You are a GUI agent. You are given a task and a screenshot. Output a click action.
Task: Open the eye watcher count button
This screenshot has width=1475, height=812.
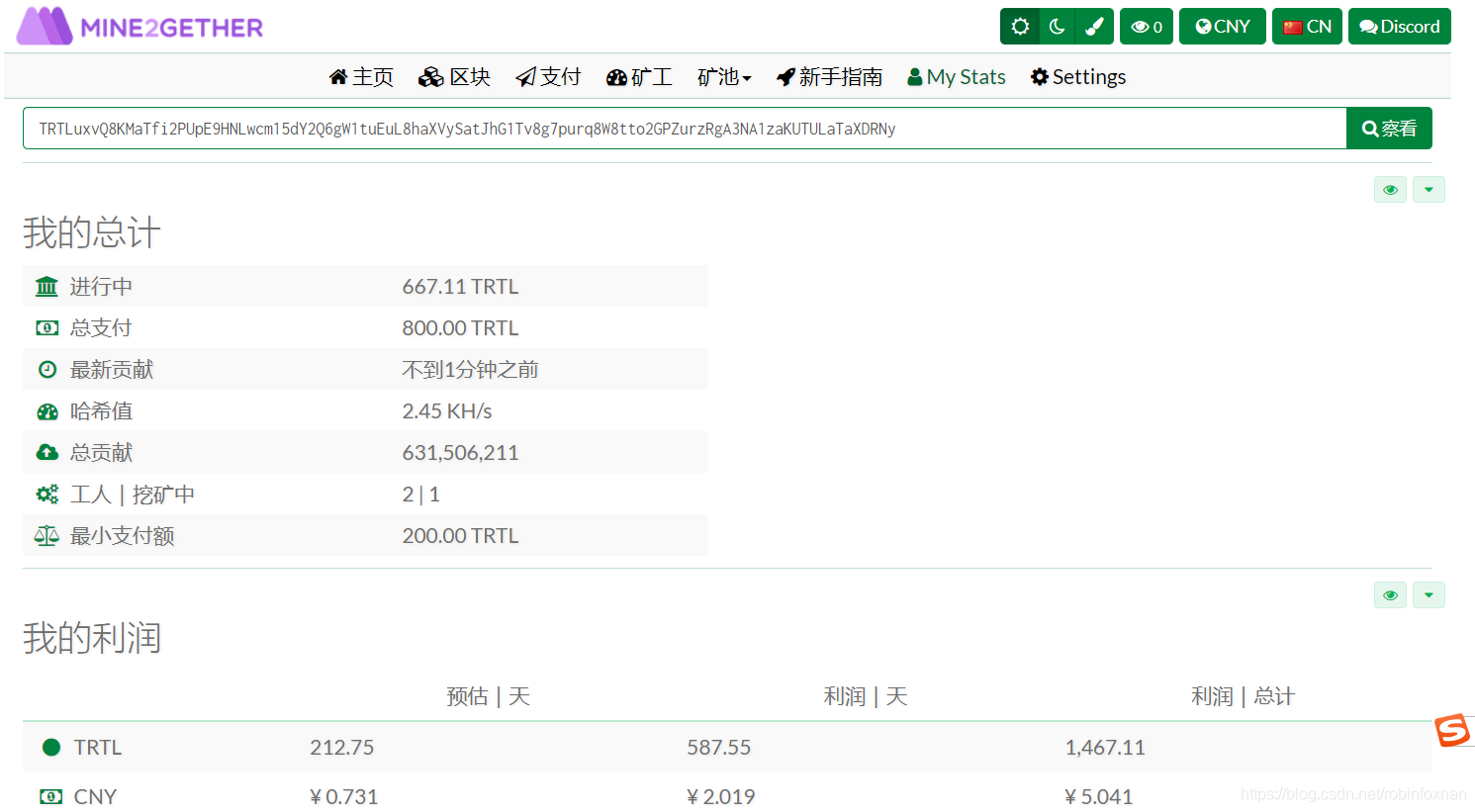[1147, 27]
